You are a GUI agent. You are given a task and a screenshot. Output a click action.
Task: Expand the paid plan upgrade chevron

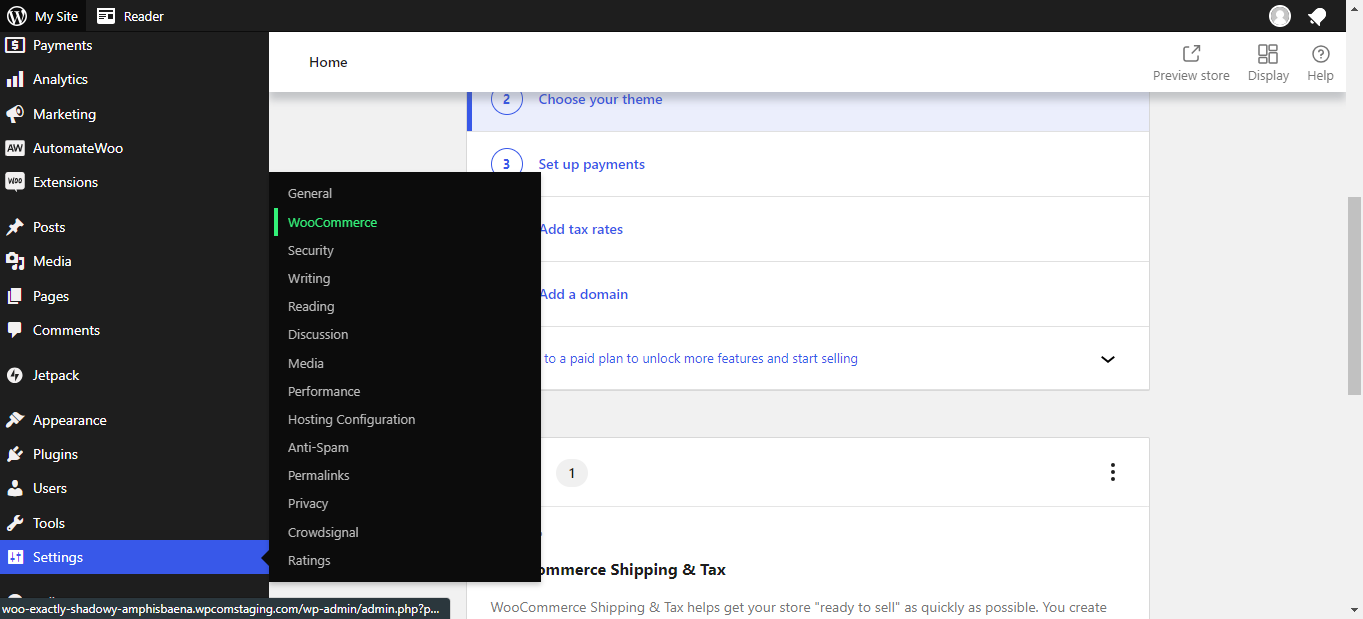click(1107, 359)
